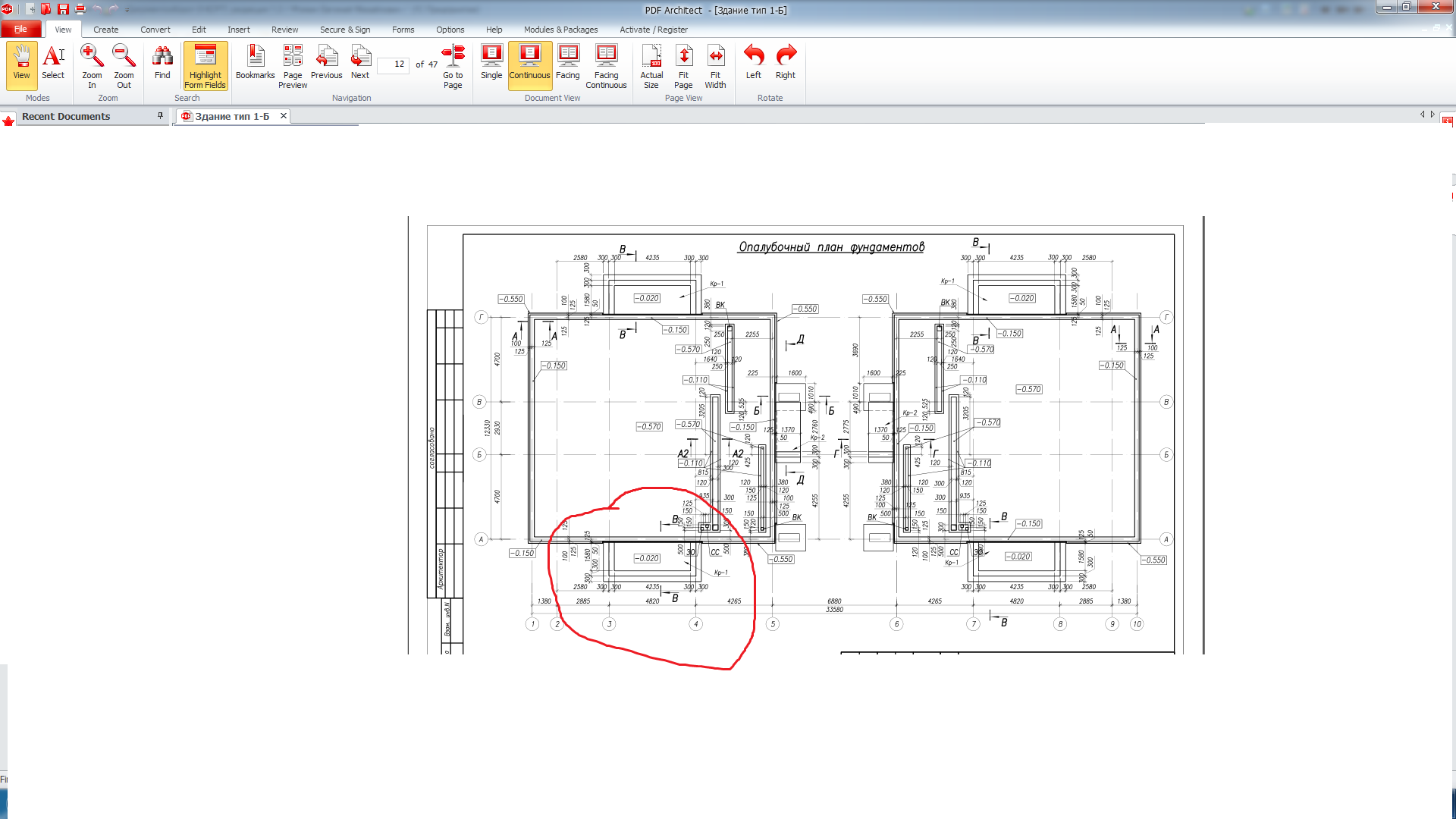This screenshot has width=1456, height=819.
Task: Open the File menu
Action: click(20, 30)
